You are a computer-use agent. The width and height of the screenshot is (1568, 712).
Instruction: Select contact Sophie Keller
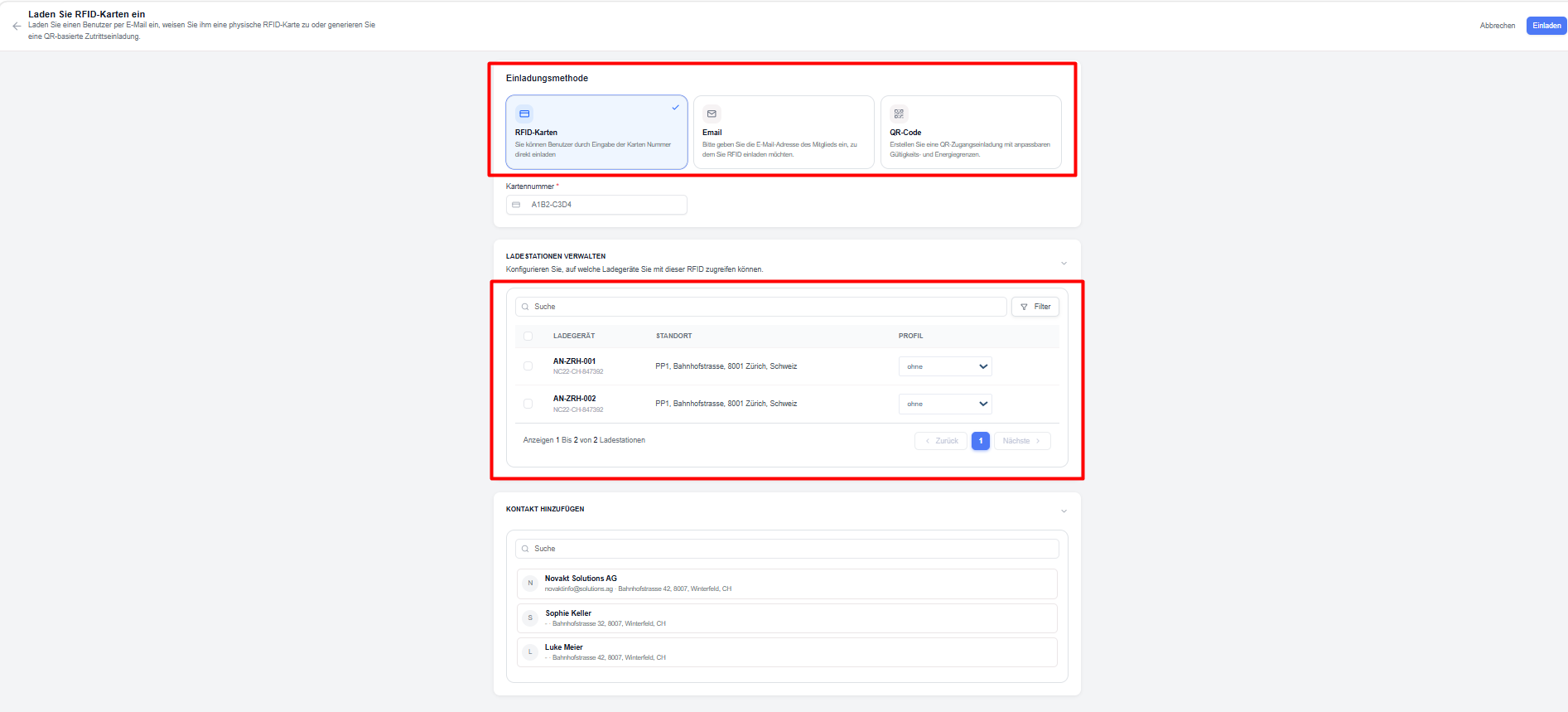click(787, 618)
